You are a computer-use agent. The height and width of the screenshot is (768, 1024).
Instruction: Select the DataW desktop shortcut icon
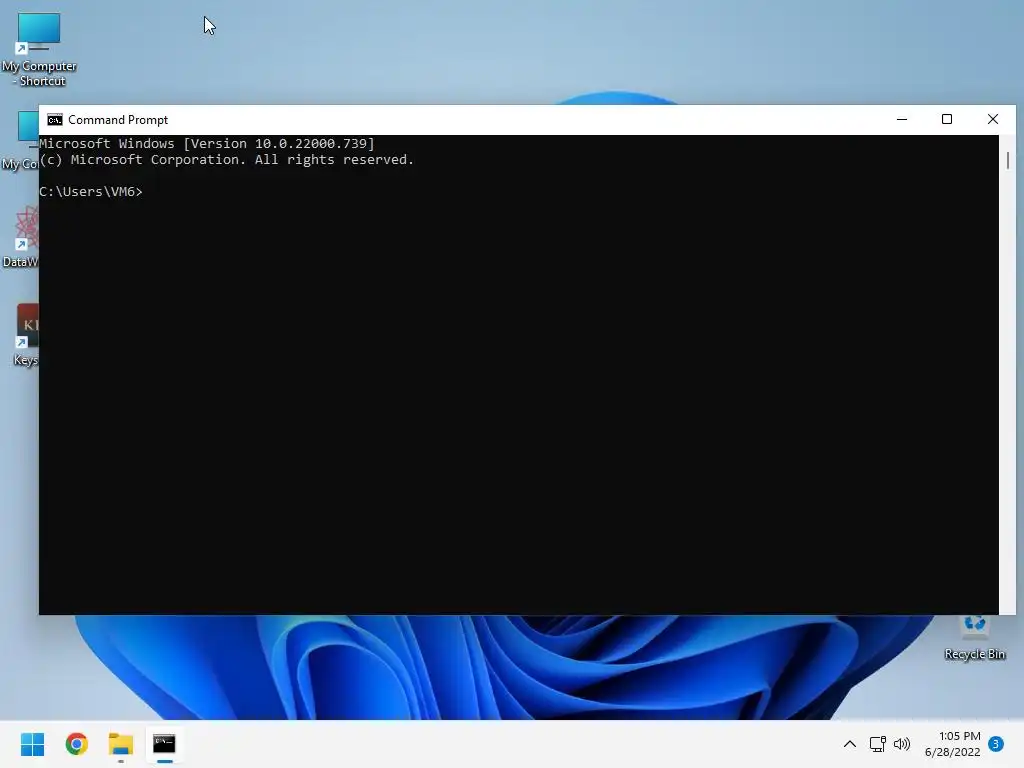[x=20, y=237]
